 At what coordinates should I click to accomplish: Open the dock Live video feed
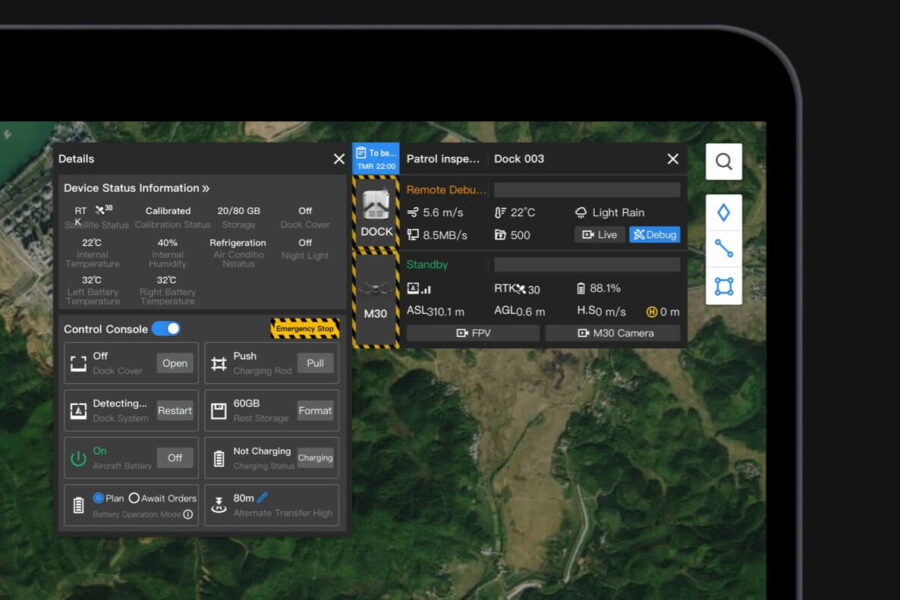point(599,235)
